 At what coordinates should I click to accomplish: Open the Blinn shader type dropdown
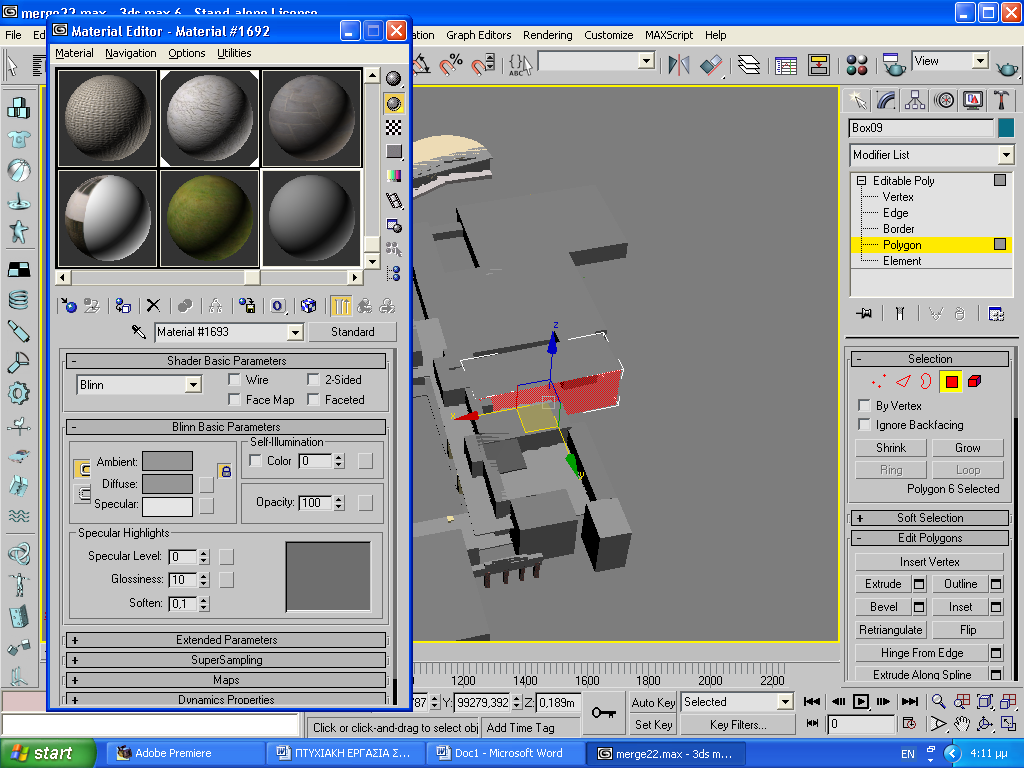[193, 385]
